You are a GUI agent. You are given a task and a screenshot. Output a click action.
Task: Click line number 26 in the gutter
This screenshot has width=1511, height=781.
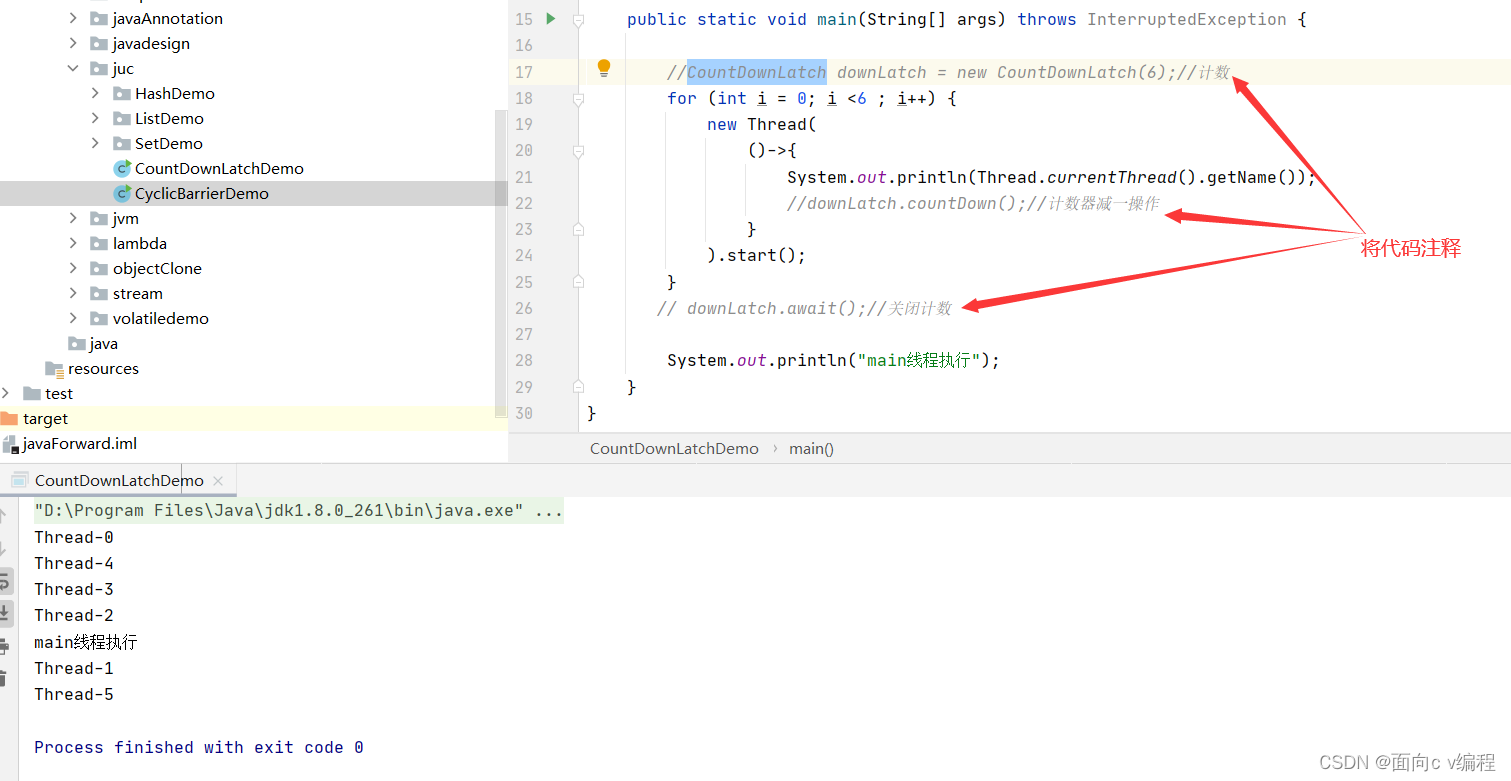(524, 308)
